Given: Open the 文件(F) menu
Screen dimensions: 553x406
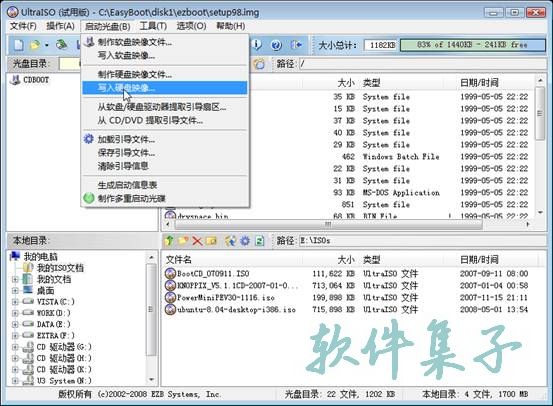Looking at the screenshot, I should (23, 26).
